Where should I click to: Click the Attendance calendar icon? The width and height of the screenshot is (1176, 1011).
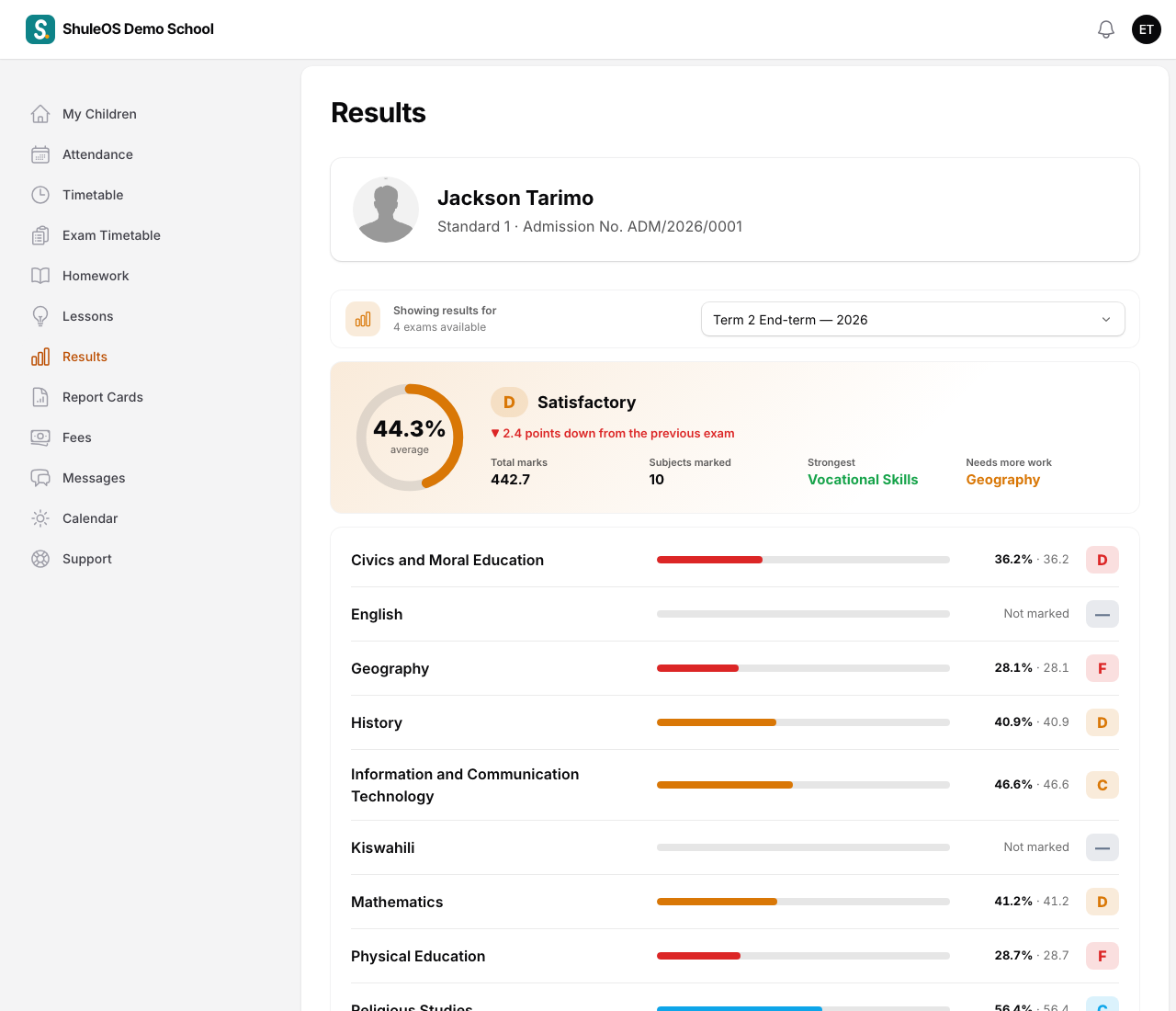pos(40,154)
